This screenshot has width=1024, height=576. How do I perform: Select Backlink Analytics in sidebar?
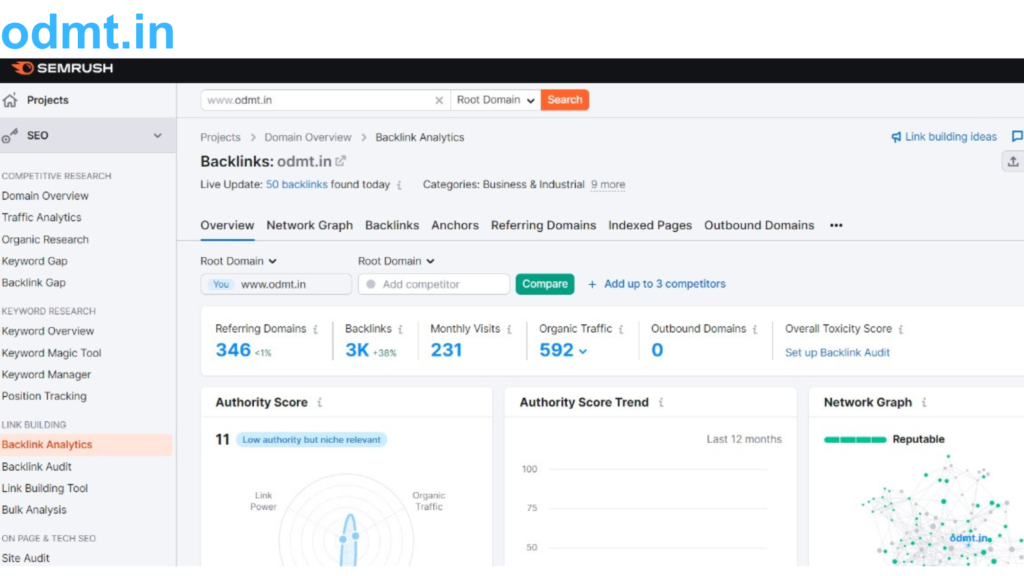pyautogui.click(x=86, y=445)
